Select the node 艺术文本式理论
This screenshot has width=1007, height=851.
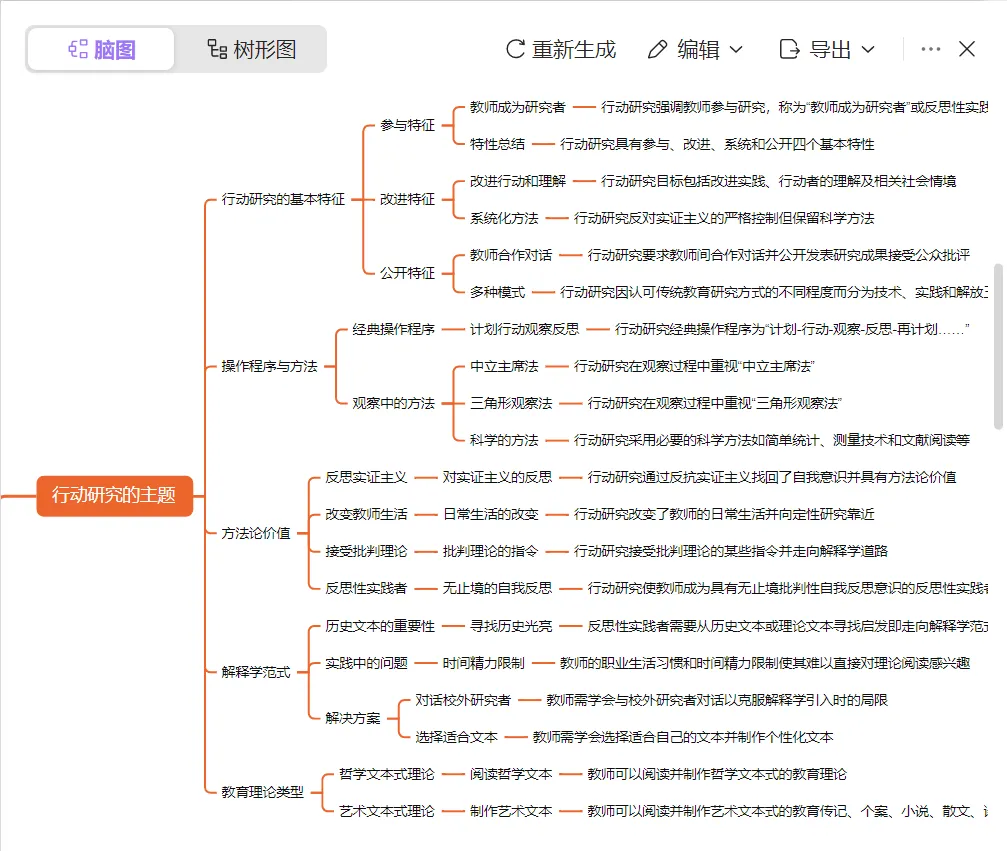point(387,812)
